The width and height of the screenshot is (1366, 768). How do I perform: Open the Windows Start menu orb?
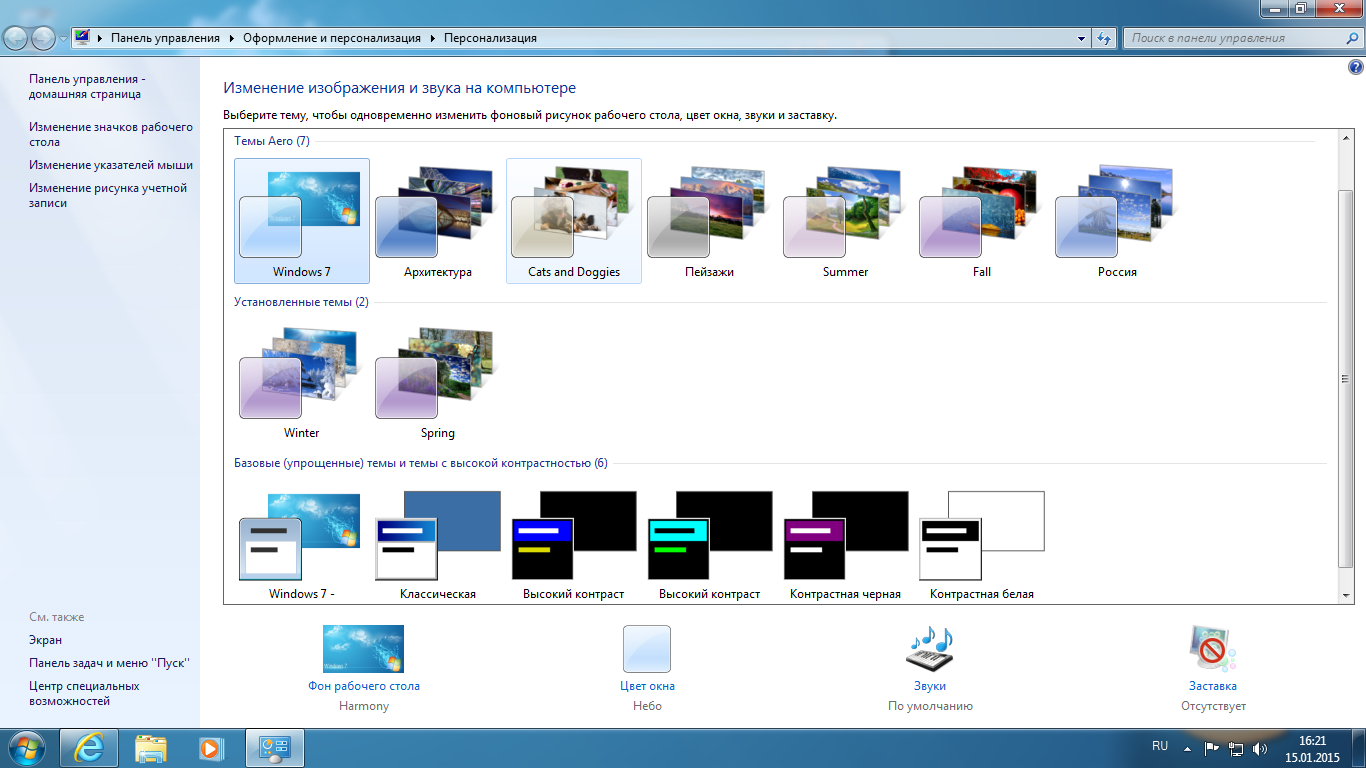(26, 748)
